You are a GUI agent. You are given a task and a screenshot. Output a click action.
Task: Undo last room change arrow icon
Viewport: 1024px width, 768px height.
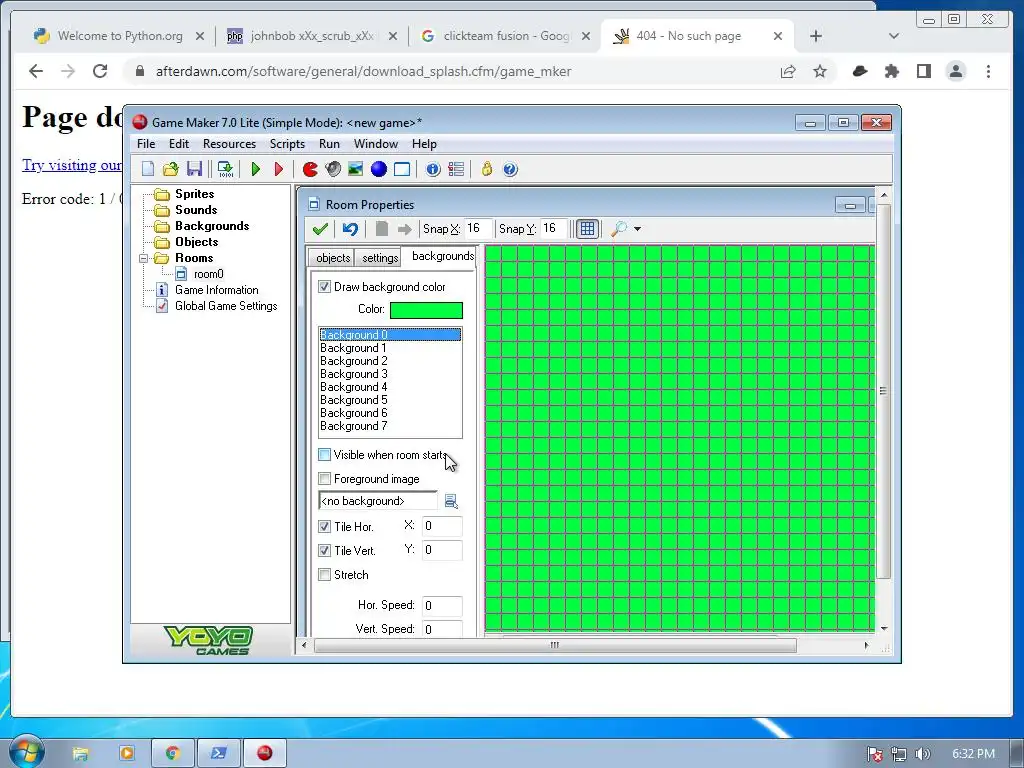click(350, 229)
